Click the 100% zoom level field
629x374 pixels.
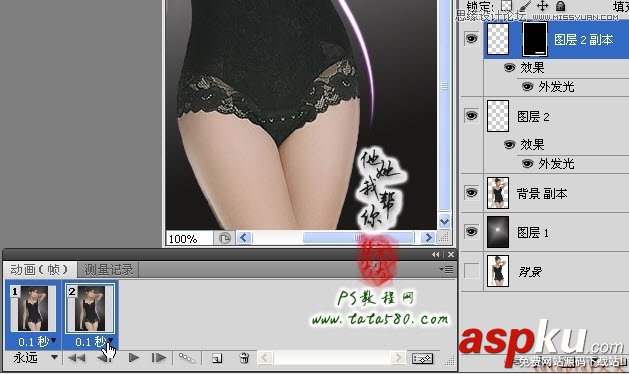[189, 238]
